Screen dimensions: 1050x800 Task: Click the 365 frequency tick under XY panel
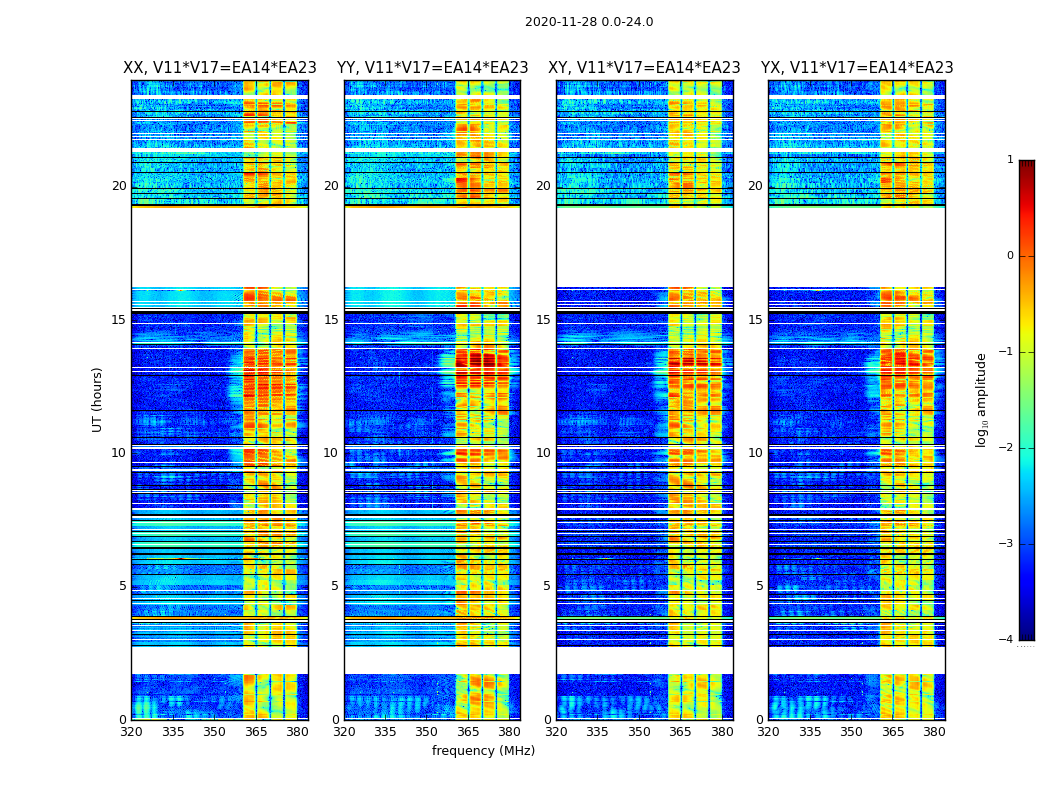pos(680,732)
